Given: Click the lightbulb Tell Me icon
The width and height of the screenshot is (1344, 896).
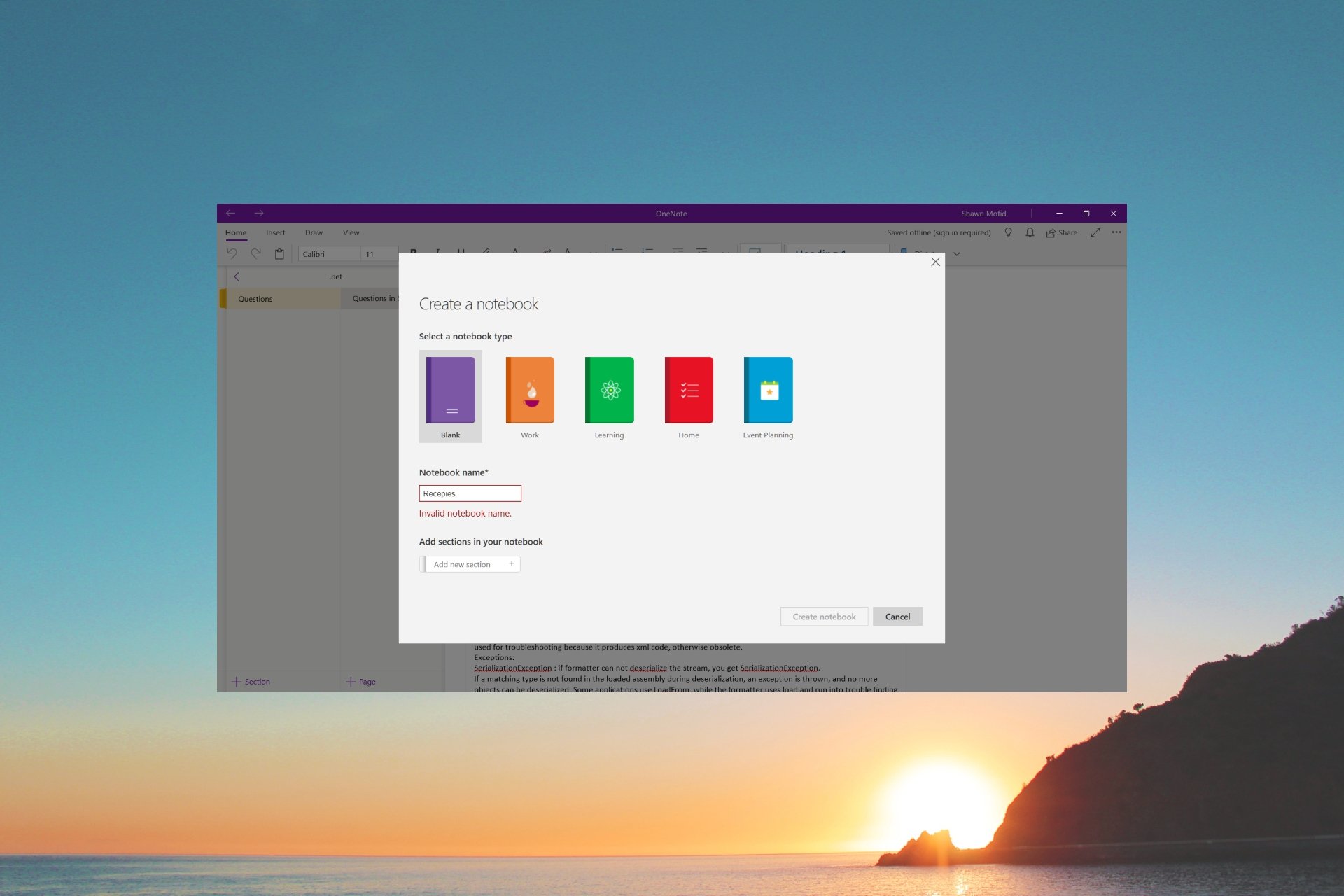Looking at the screenshot, I should [1008, 232].
